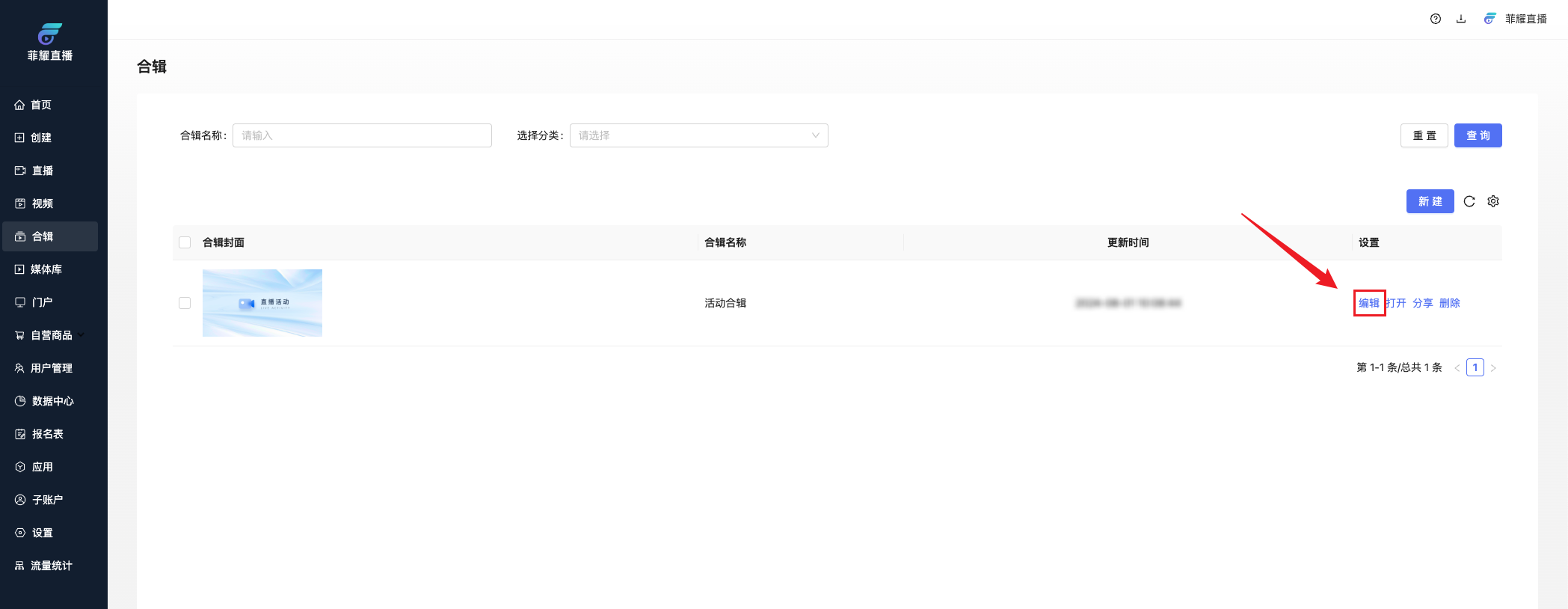This screenshot has height=609, width=1568.
Task: Click the 活动合辑 cover thumbnail
Action: point(262,303)
